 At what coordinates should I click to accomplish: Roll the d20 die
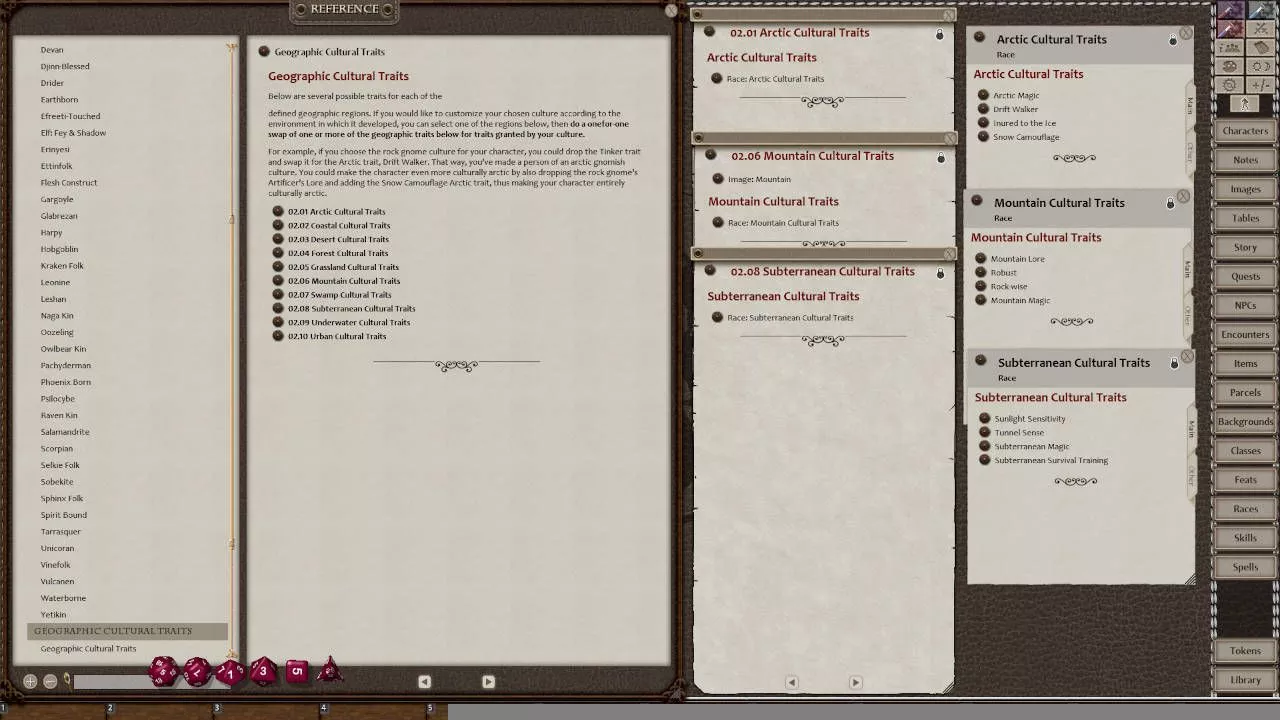pyautogui.click(x=163, y=671)
